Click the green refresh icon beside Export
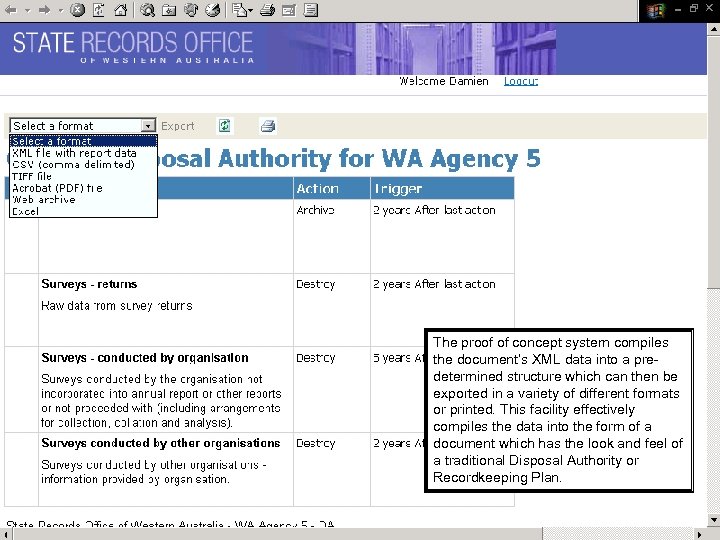 (225, 126)
